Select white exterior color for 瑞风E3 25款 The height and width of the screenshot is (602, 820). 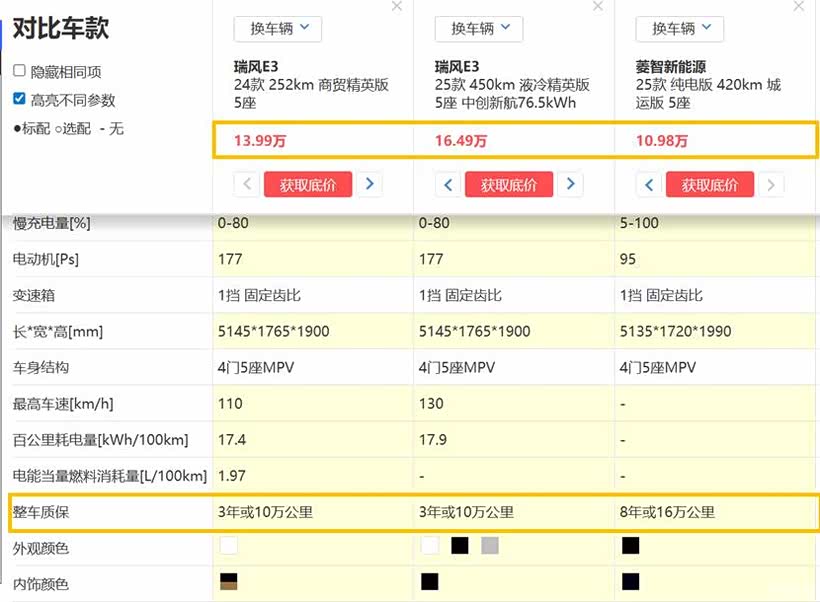430,546
